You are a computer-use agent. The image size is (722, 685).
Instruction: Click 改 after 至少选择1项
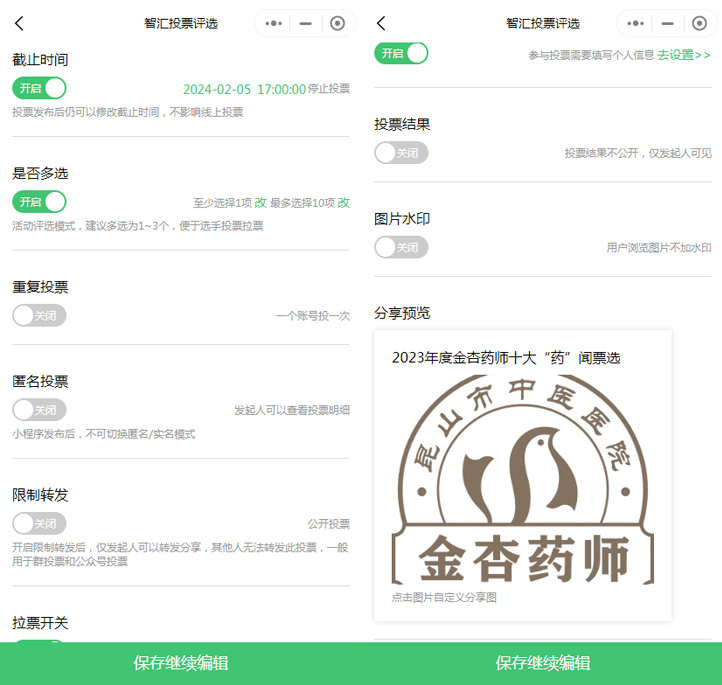(261, 203)
